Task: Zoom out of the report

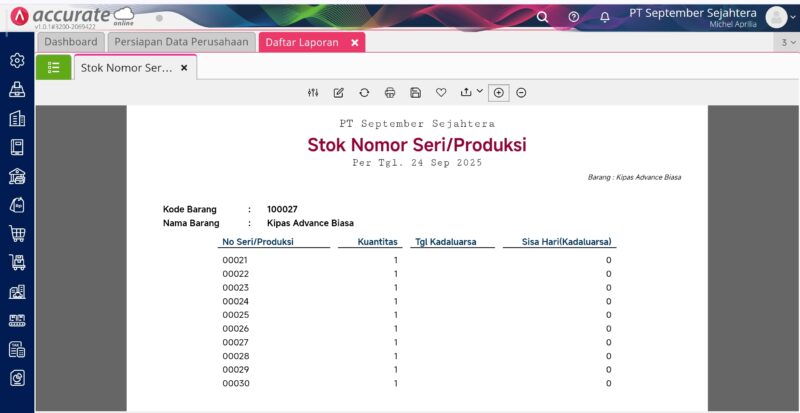Action: tap(521, 92)
